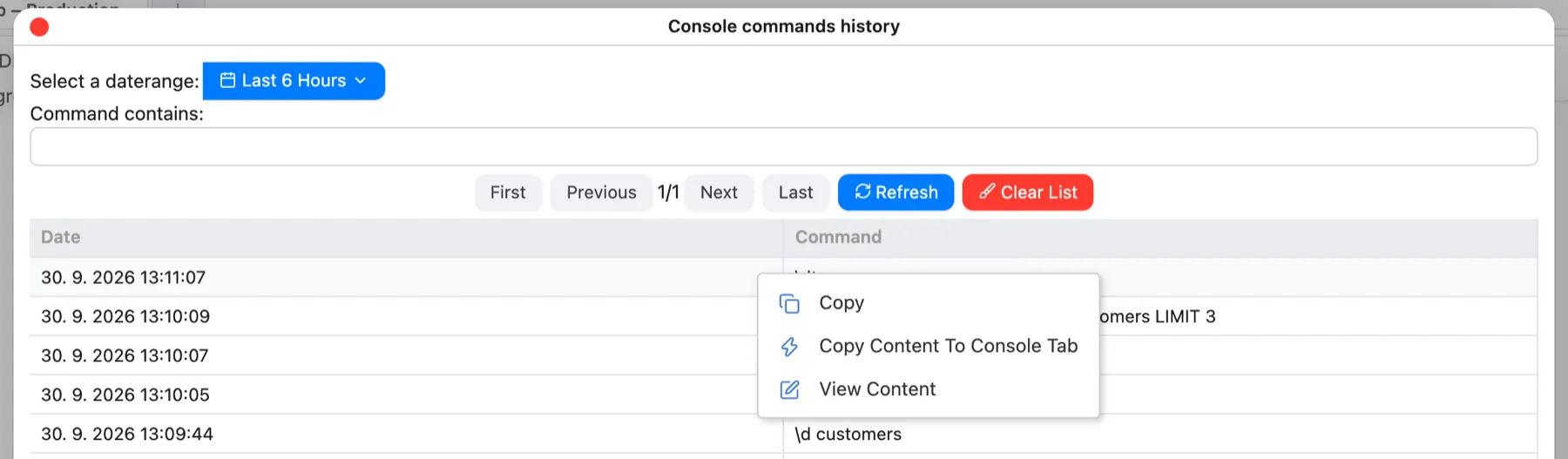Click the calendar icon in the daterange button
This screenshot has height=459, width=1568.
(227, 80)
